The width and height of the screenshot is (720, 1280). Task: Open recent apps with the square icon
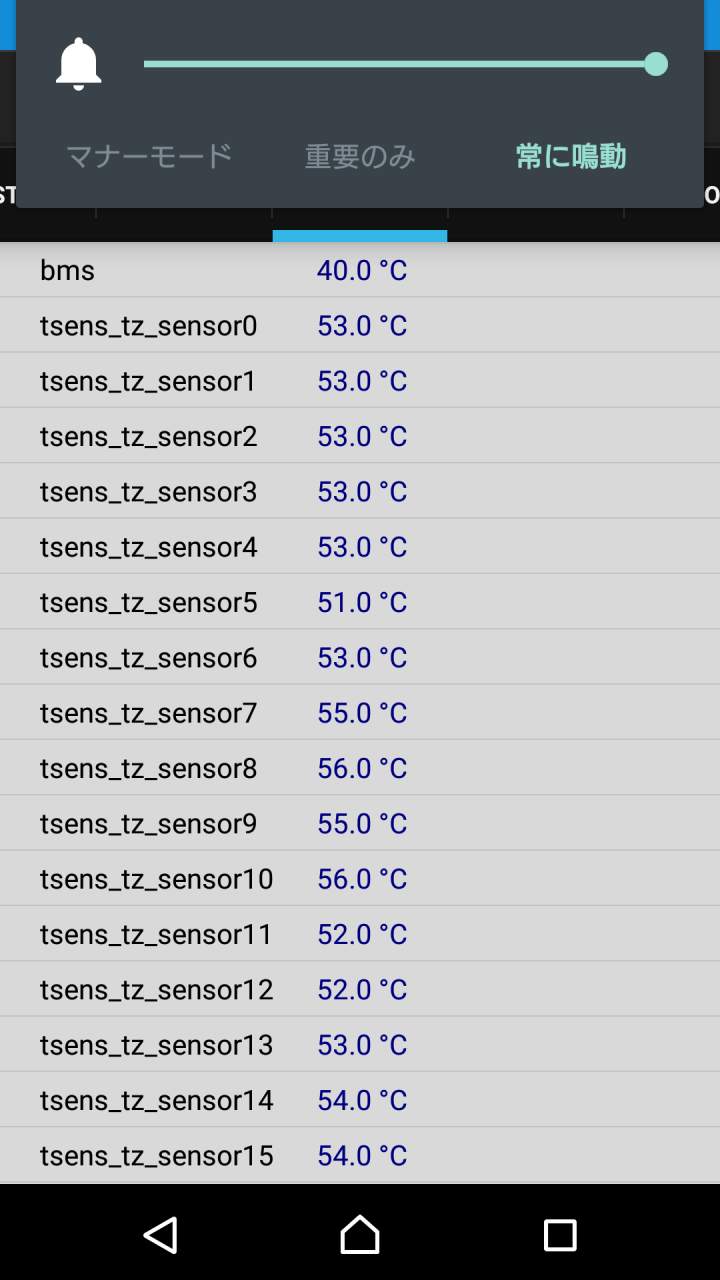coord(560,1235)
